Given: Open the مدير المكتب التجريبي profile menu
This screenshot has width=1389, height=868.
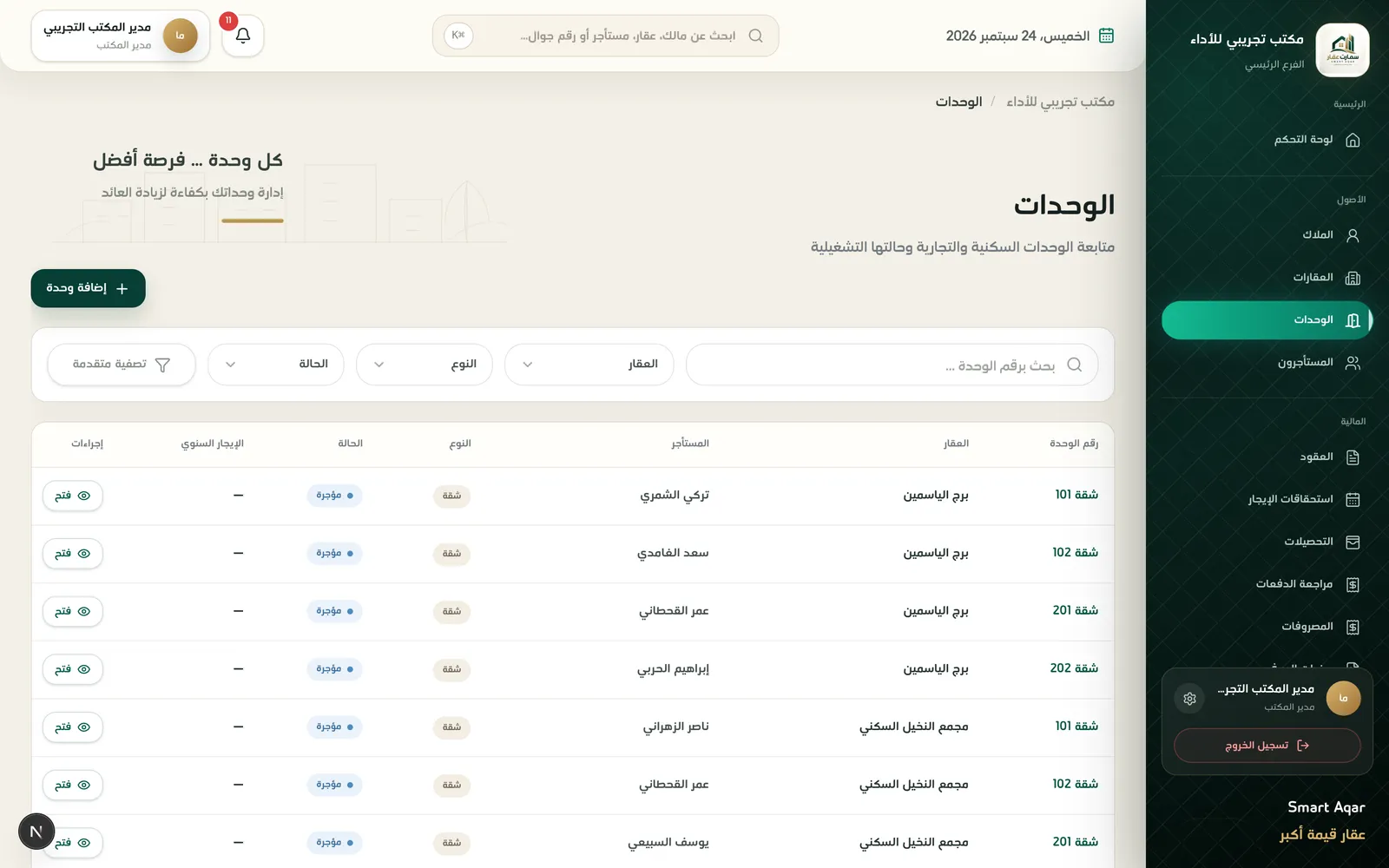Looking at the screenshot, I should click(x=121, y=36).
